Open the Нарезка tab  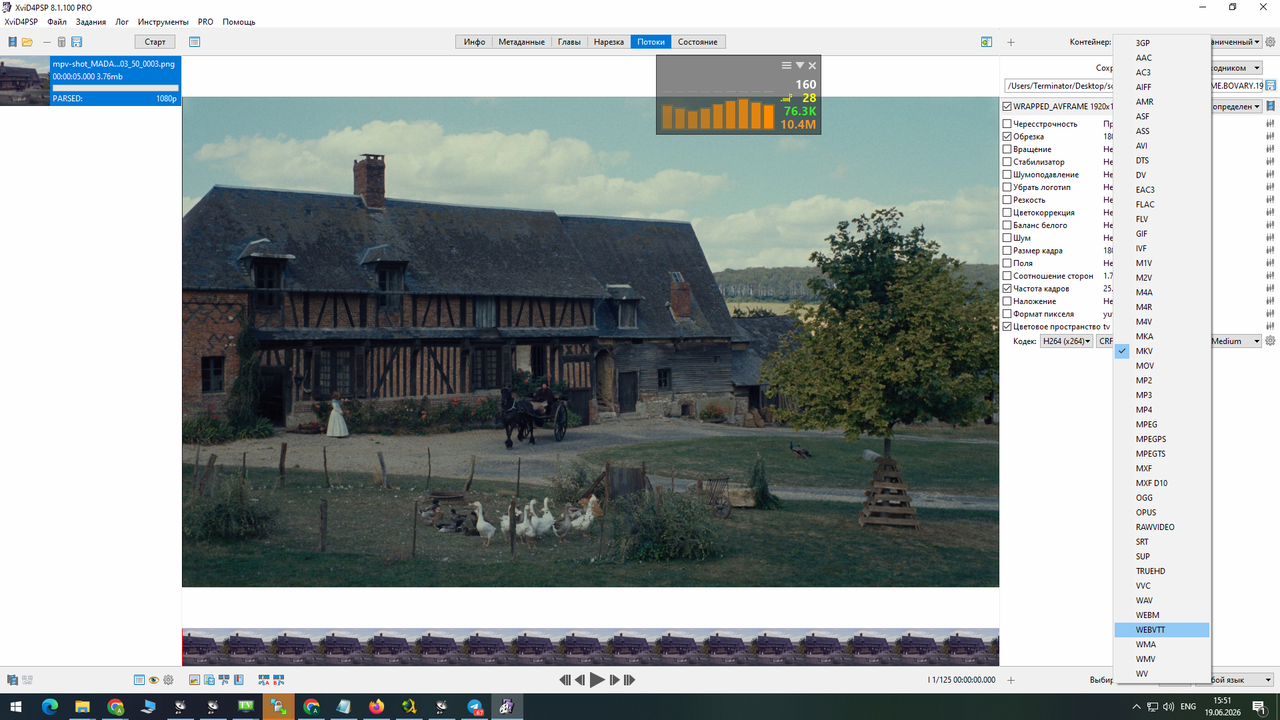(x=609, y=42)
